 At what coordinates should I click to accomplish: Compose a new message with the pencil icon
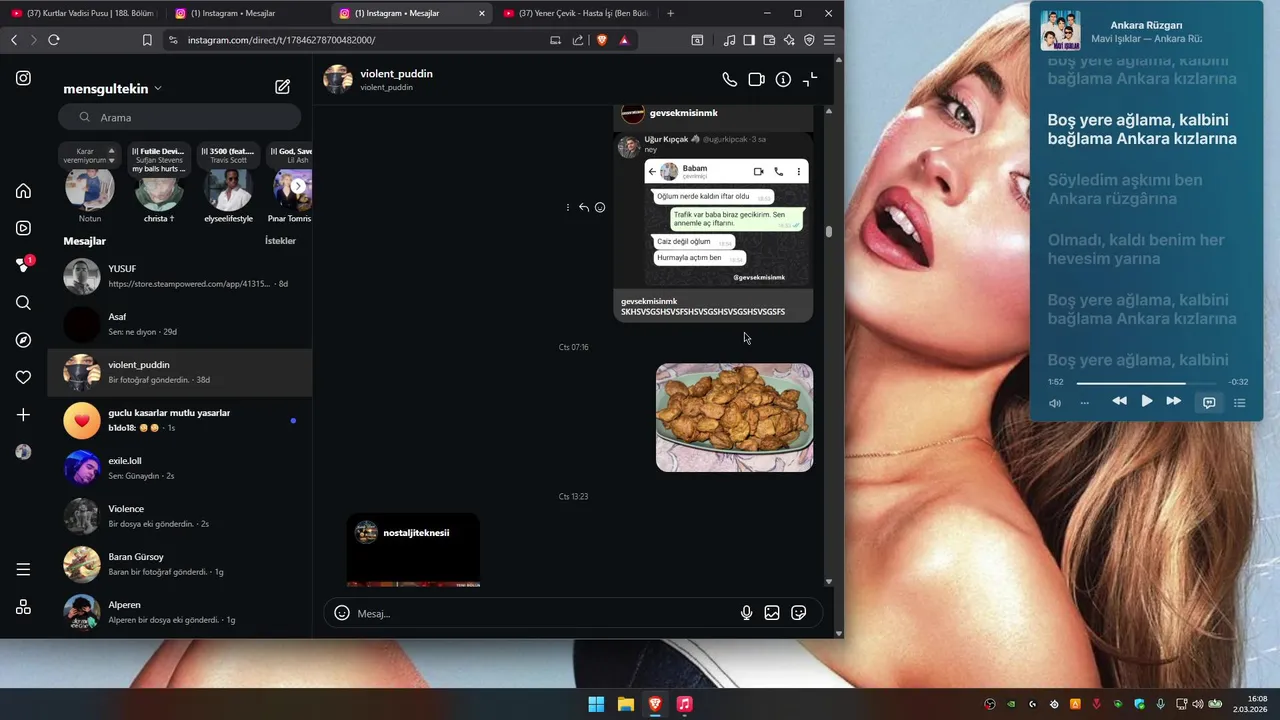pos(283,87)
